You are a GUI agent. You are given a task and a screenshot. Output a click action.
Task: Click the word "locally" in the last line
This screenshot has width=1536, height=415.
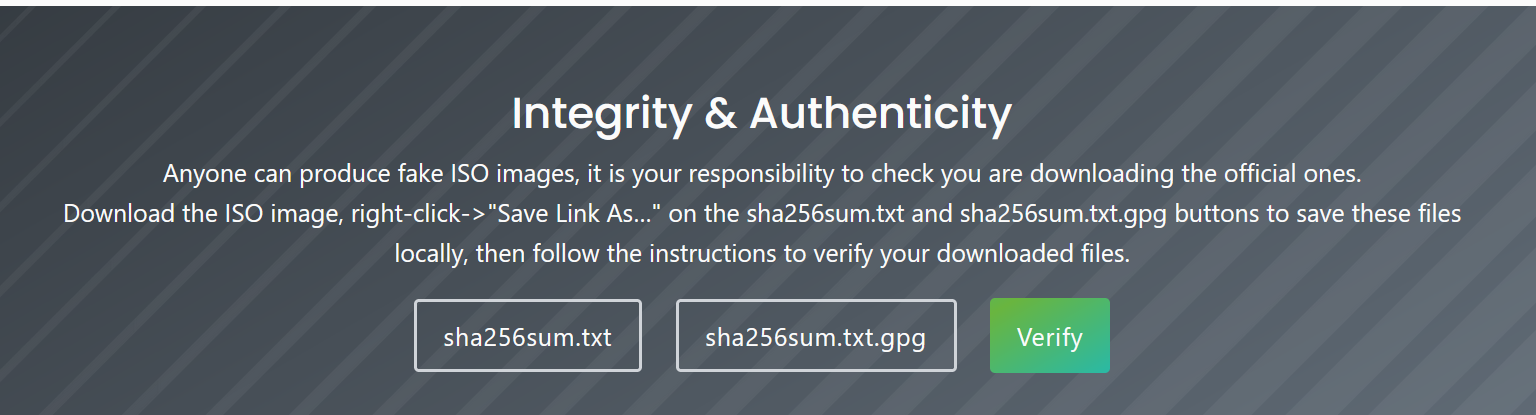(430, 254)
